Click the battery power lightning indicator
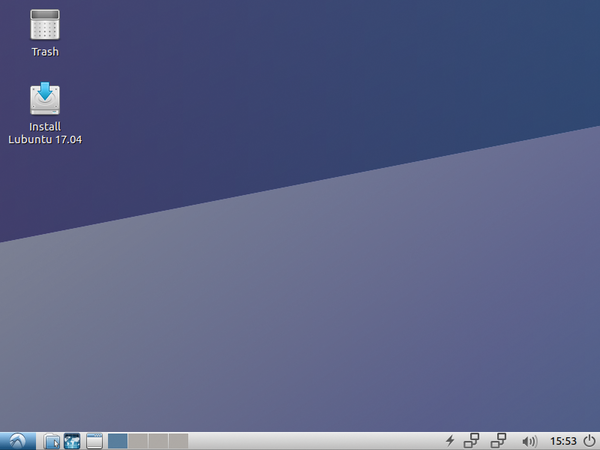Viewport: 600px width, 450px height. pyautogui.click(x=450, y=441)
